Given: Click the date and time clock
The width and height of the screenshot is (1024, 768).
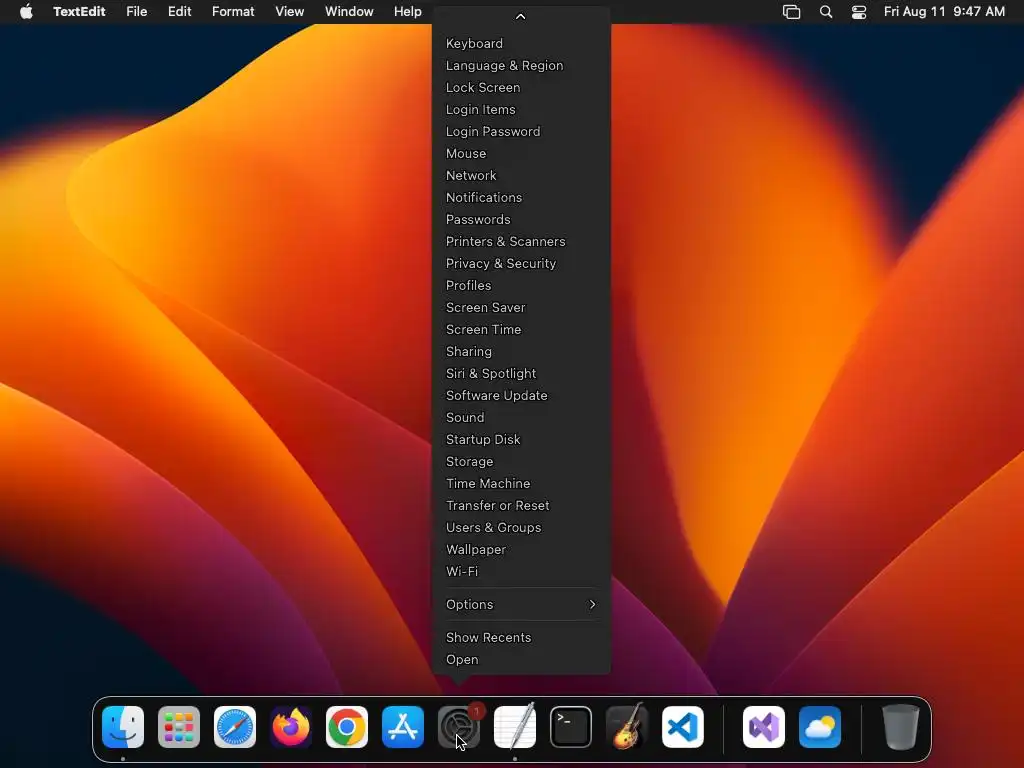Looking at the screenshot, I should pyautogui.click(x=944, y=12).
